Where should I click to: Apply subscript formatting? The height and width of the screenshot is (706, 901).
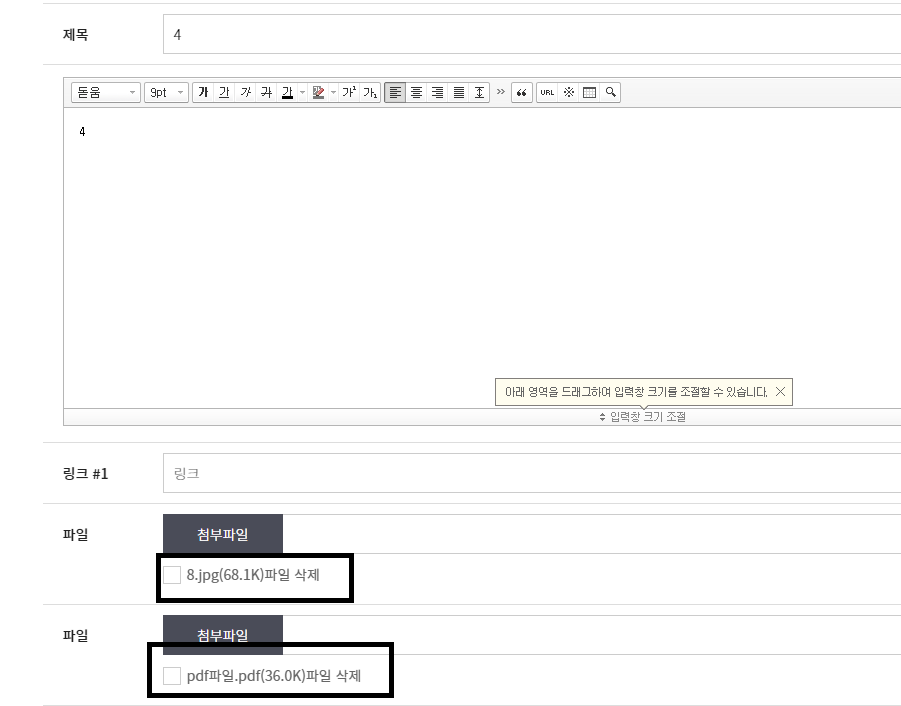[370, 92]
